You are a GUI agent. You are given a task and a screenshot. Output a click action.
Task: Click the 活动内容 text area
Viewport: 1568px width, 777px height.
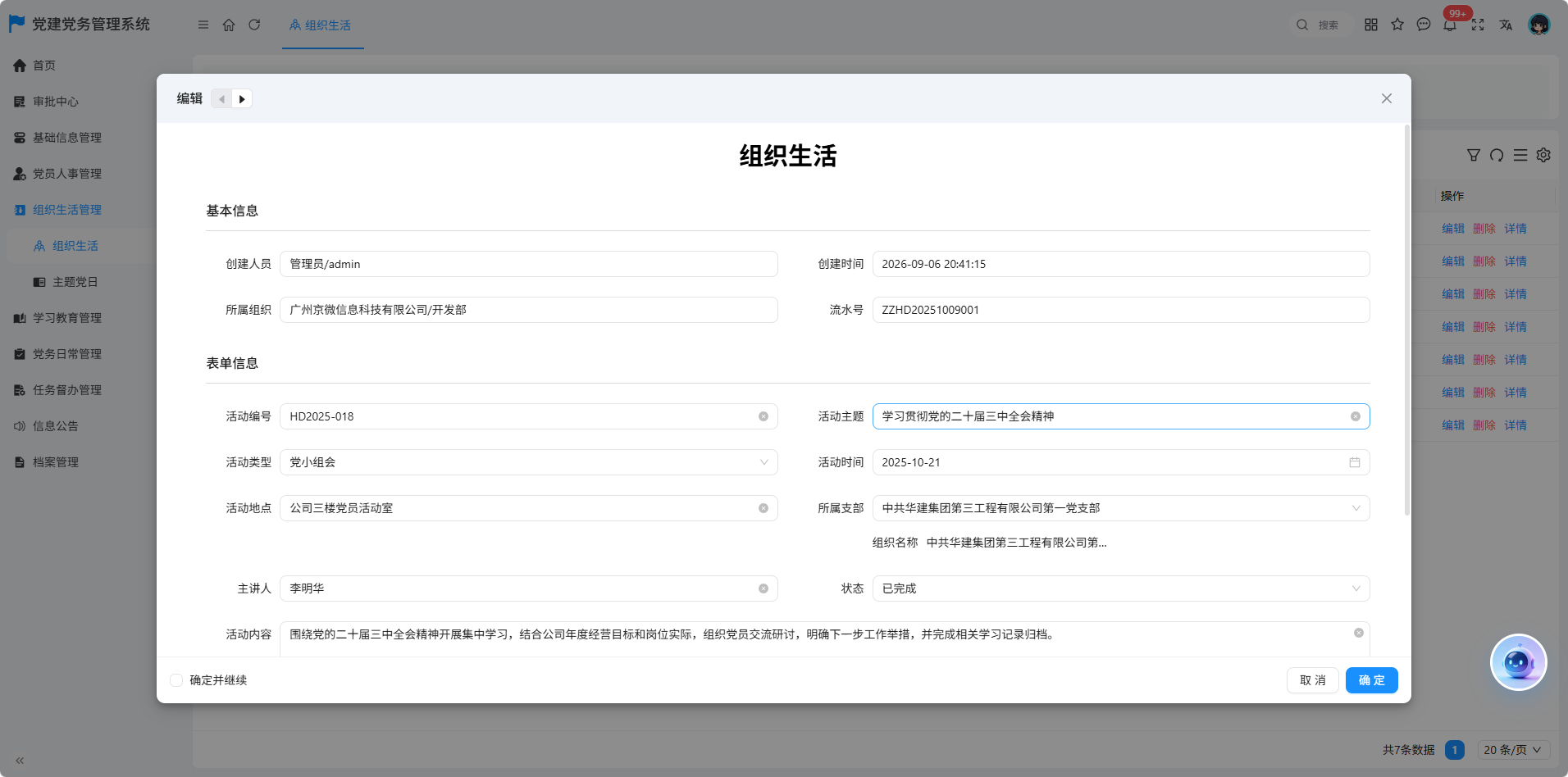pos(825,639)
